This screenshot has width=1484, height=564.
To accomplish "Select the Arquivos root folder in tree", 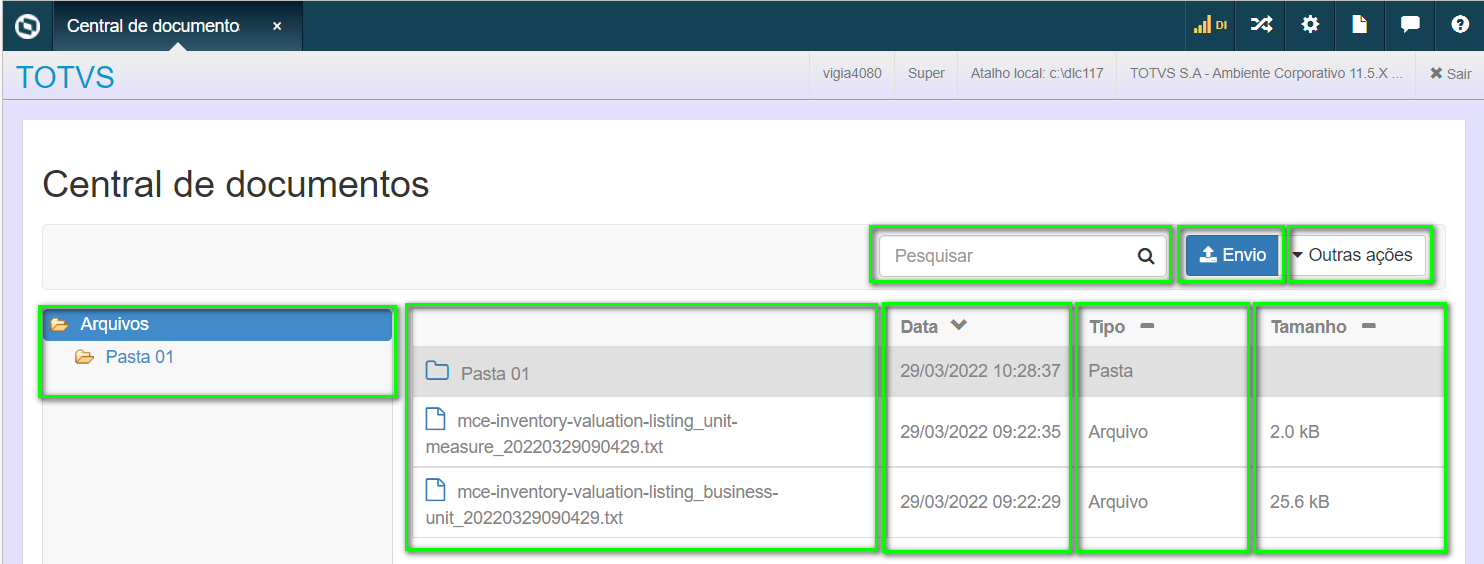I will [115, 324].
